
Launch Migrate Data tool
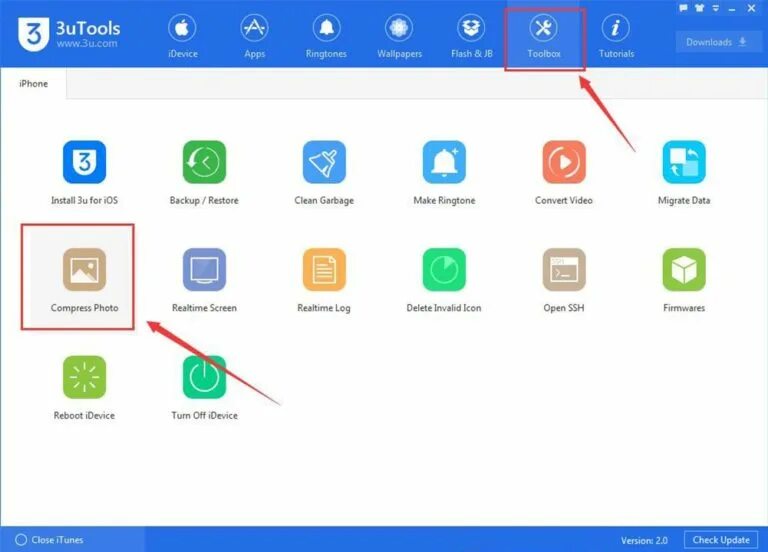click(684, 172)
